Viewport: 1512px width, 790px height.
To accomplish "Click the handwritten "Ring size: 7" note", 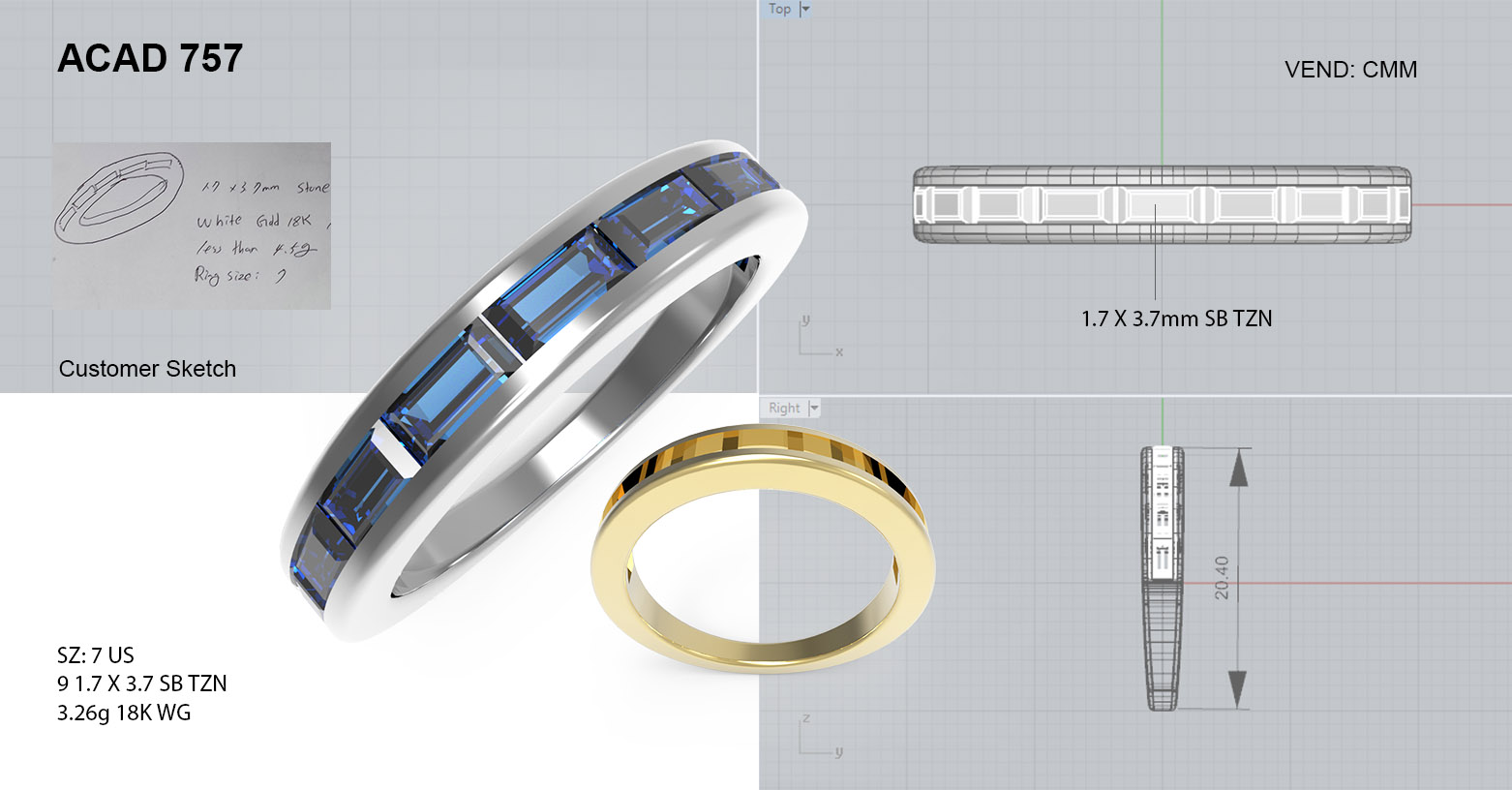I will point(240,276).
